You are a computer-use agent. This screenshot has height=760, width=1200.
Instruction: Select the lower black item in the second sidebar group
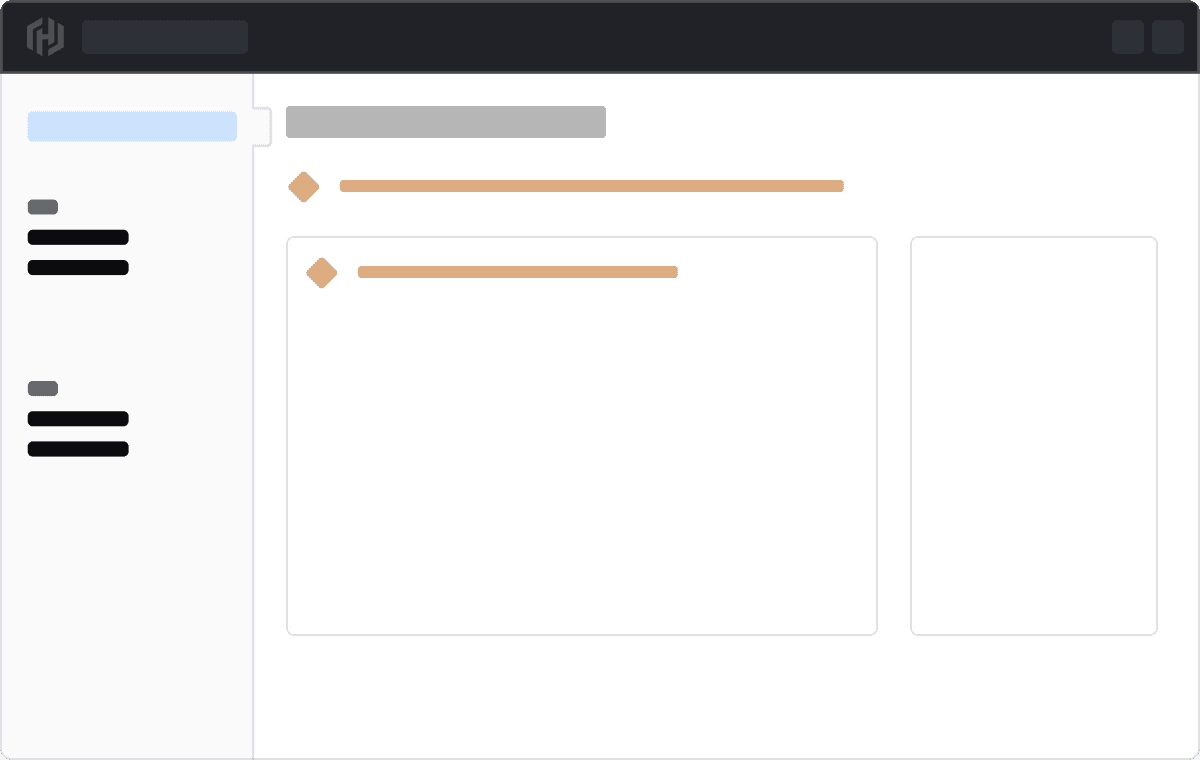click(78, 449)
